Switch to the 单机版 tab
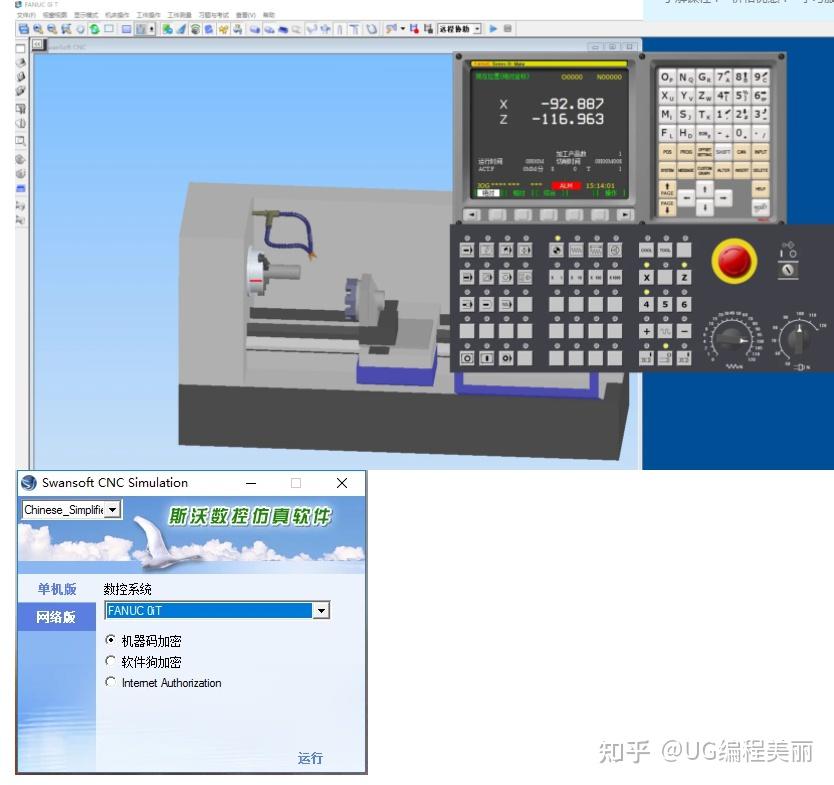834x785 pixels. [56, 589]
